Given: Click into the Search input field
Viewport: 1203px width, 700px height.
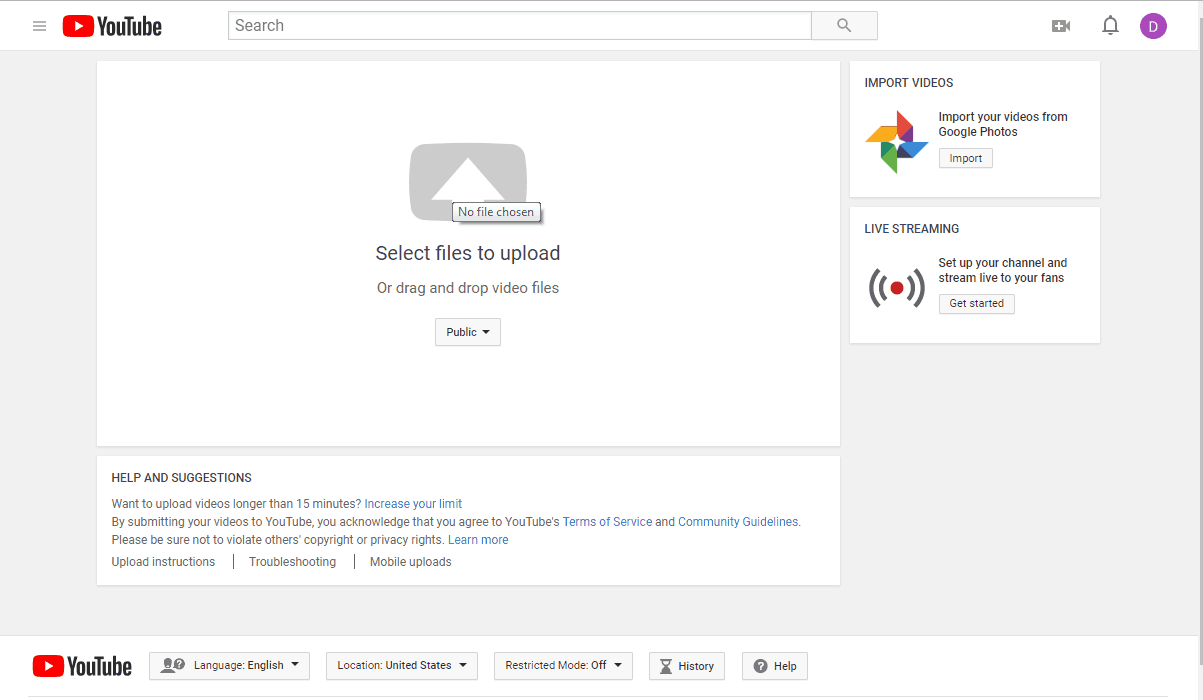Looking at the screenshot, I should point(519,26).
